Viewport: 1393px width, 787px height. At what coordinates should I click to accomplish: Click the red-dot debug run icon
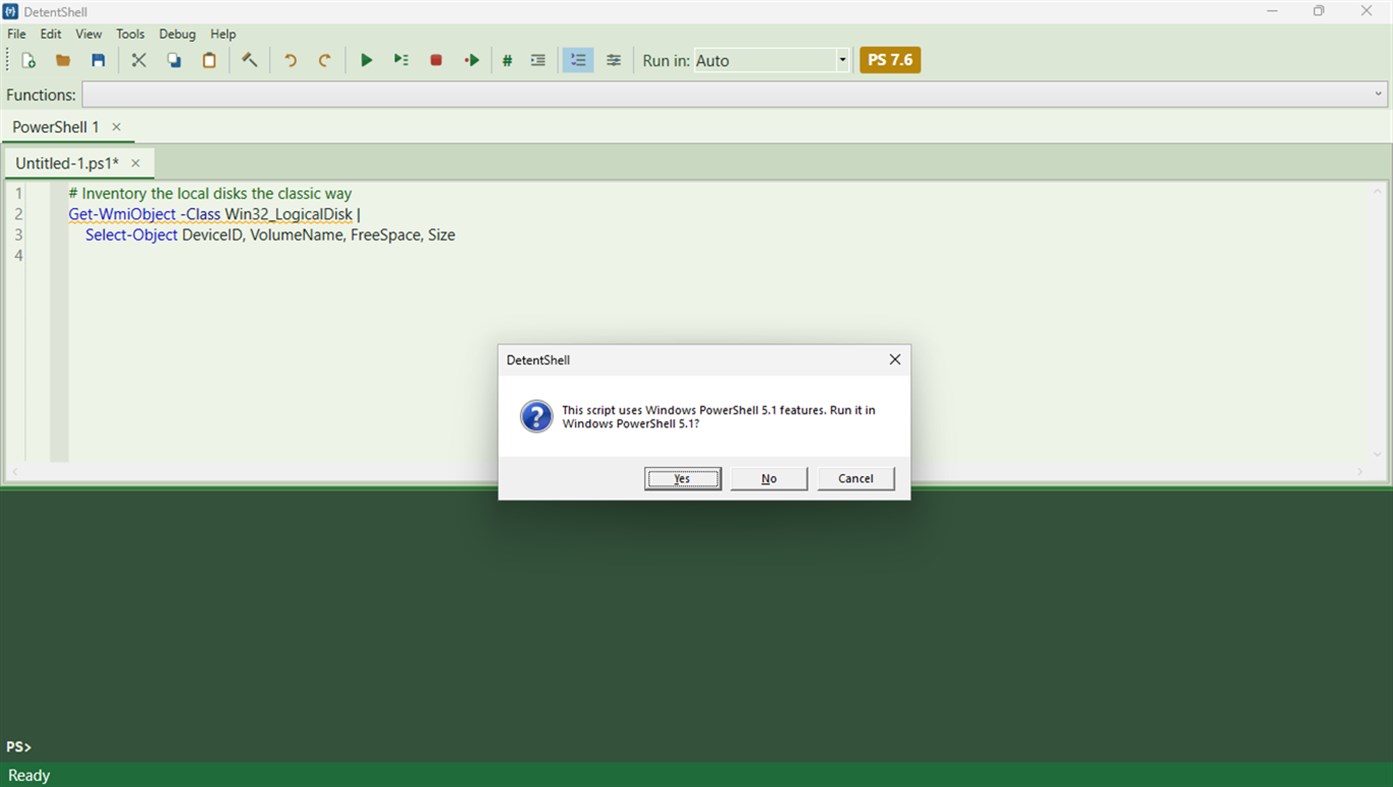click(472, 60)
